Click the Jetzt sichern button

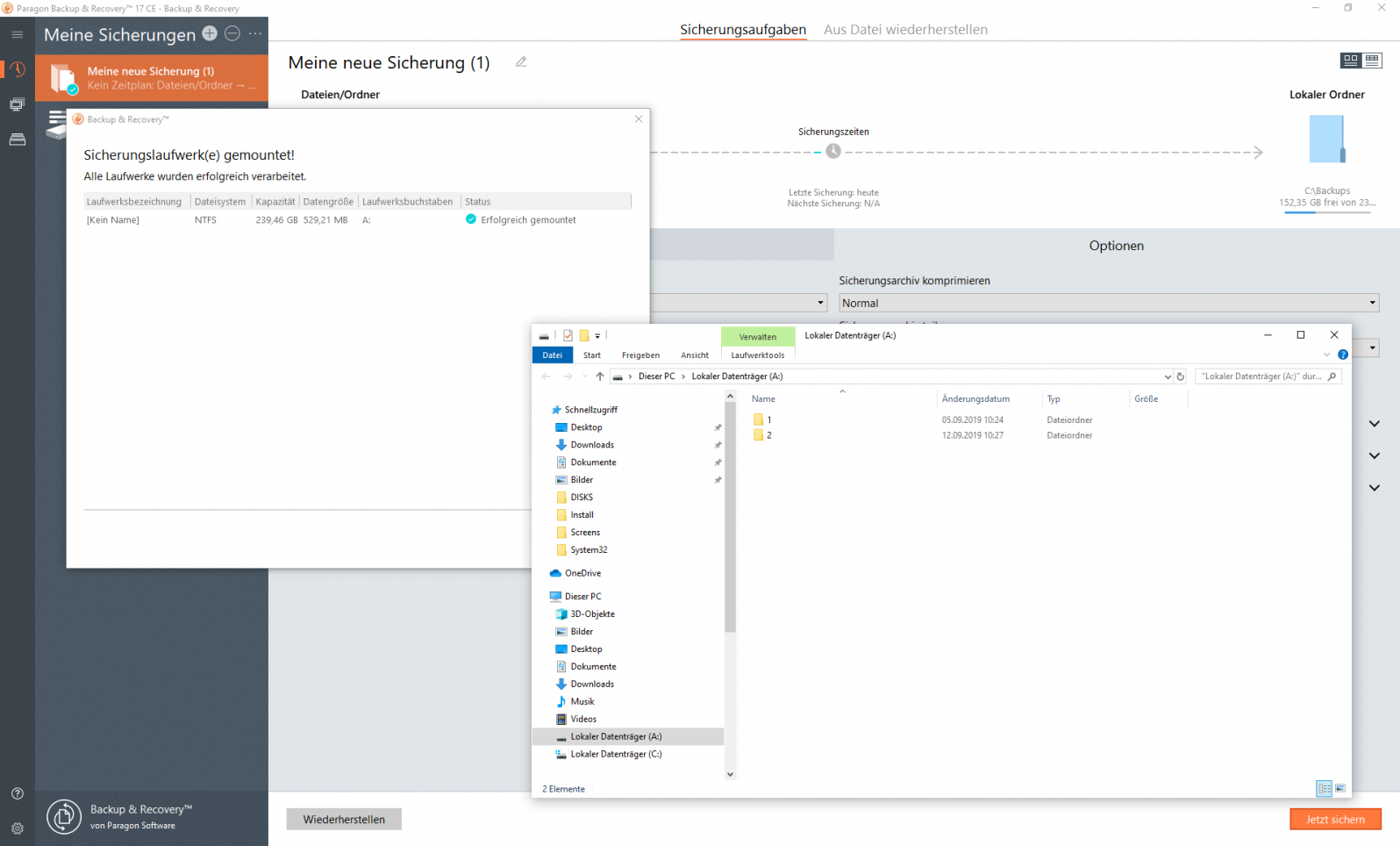point(1335,820)
